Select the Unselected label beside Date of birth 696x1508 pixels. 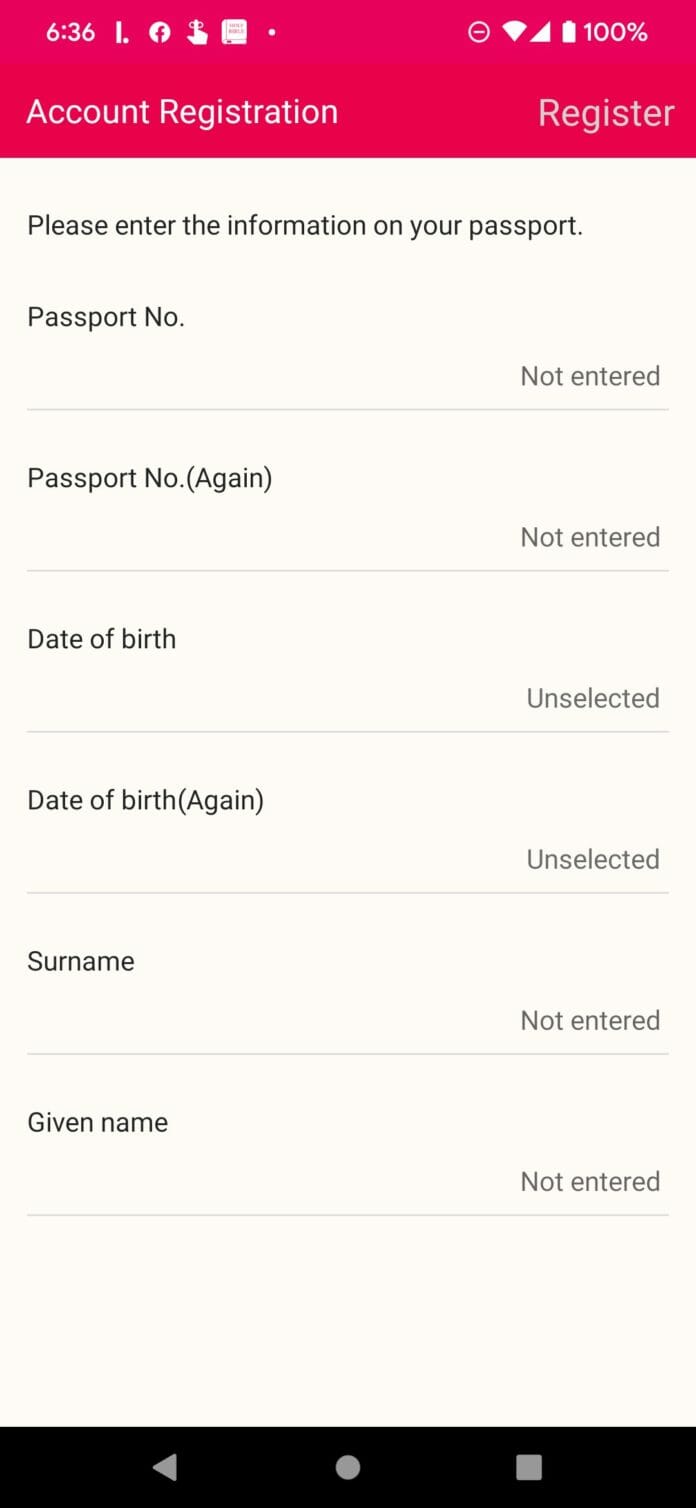pos(592,698)
